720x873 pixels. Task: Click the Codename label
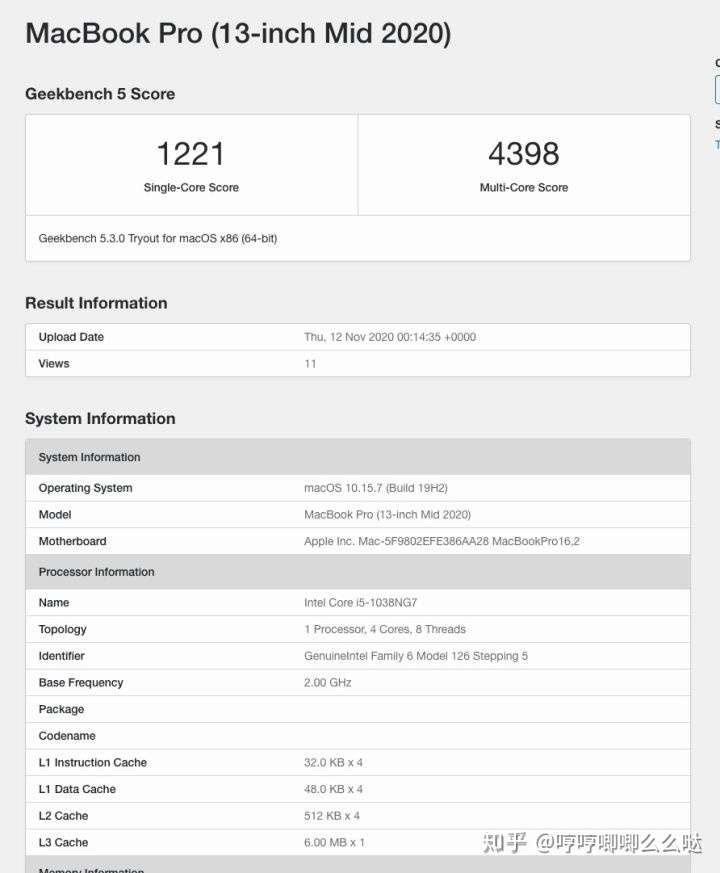coord(67,736)
